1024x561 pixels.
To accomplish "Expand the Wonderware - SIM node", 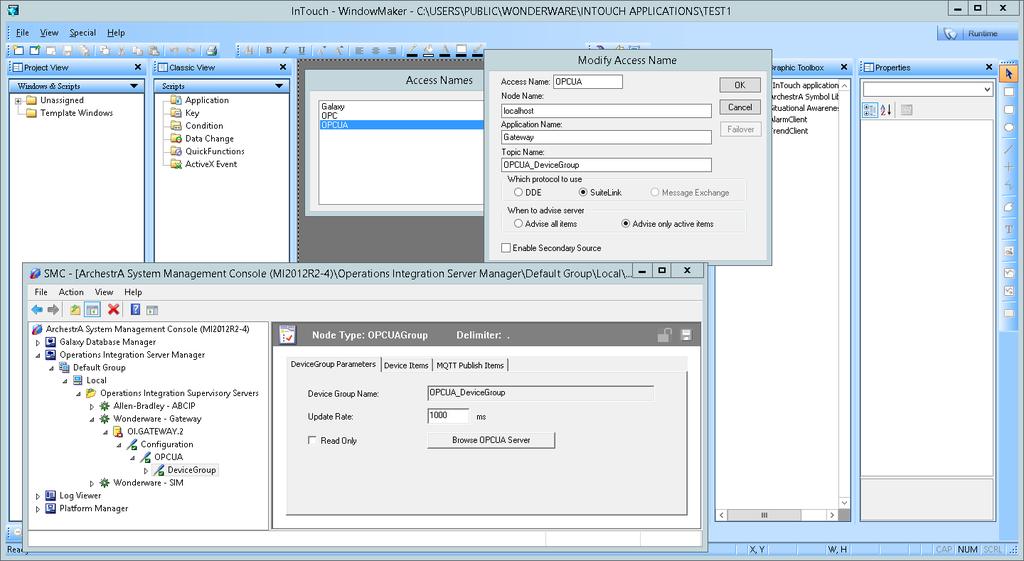I will click(x=92, y=483).
